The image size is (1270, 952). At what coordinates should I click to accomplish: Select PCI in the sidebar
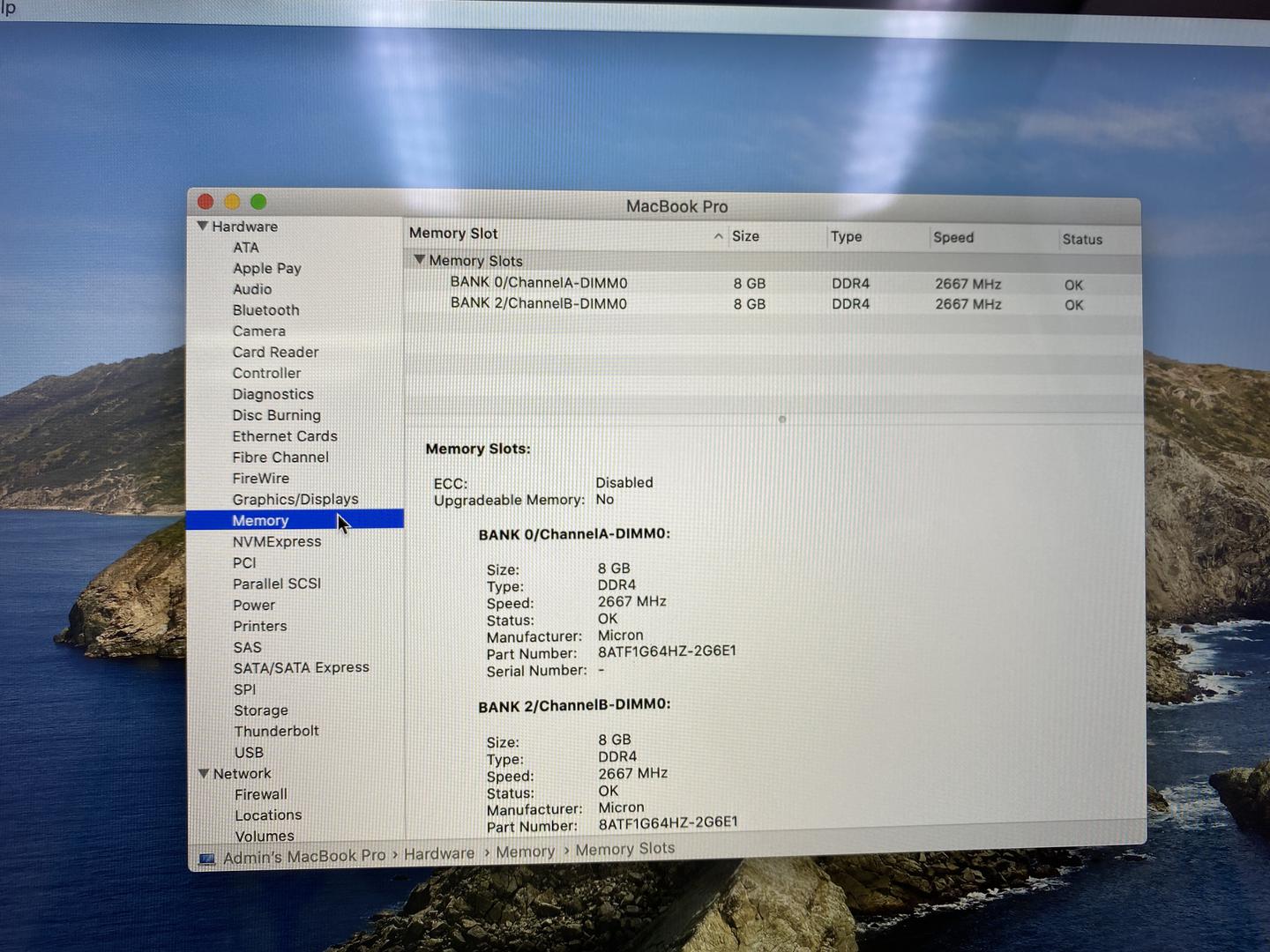(244, 563)
